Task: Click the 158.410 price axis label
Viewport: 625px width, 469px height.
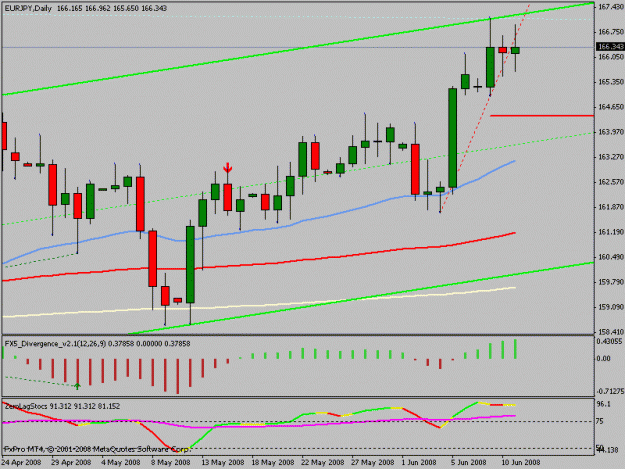Action: (611, 332)
